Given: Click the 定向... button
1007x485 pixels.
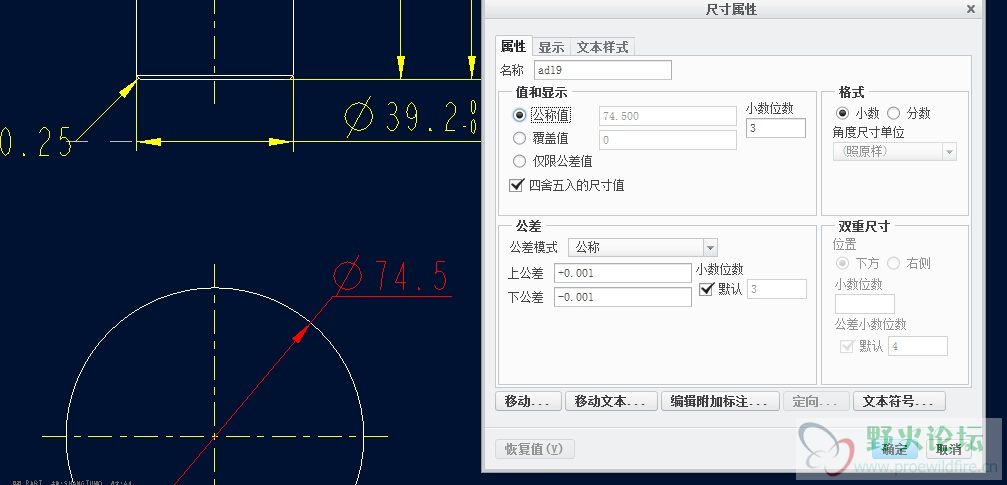Looking at the screenshot, I should click(816, 401).
